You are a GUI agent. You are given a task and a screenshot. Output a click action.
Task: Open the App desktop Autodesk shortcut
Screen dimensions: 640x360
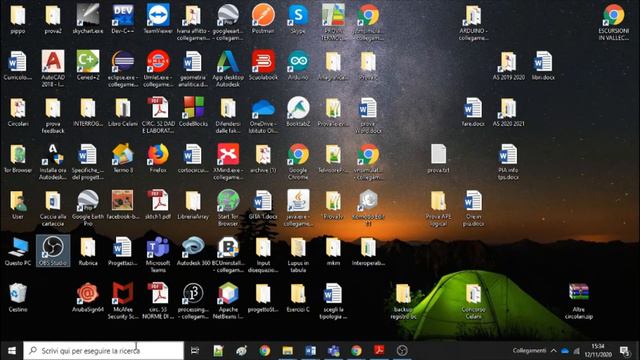point(228,69)
